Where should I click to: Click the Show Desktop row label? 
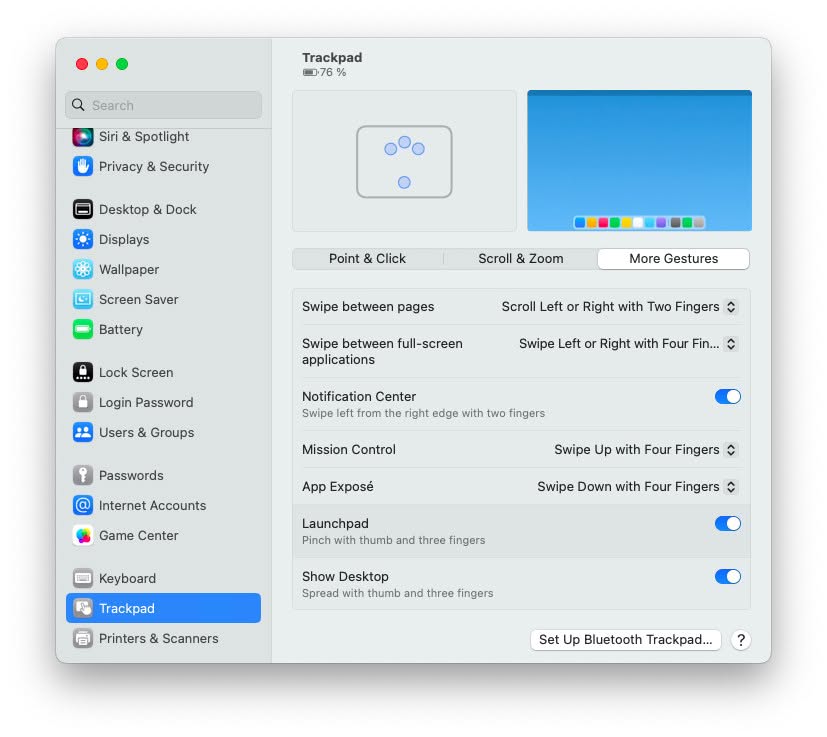[x=345, y=577]
